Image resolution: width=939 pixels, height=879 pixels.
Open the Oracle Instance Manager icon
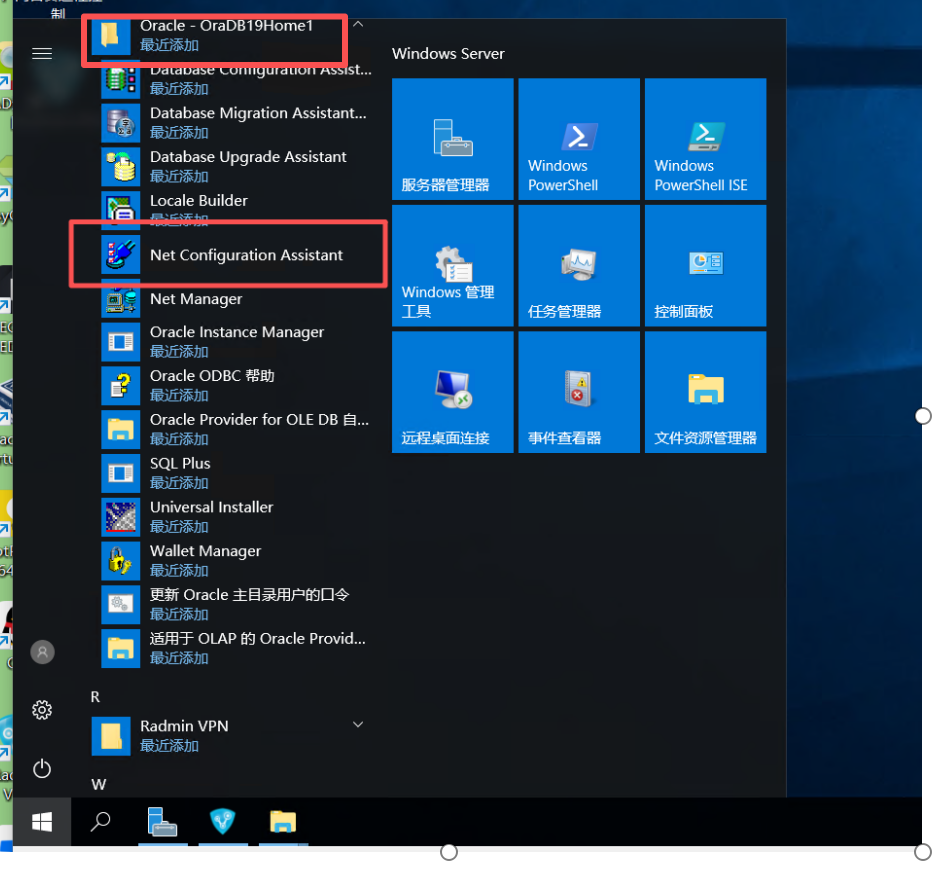coord(120,342)
